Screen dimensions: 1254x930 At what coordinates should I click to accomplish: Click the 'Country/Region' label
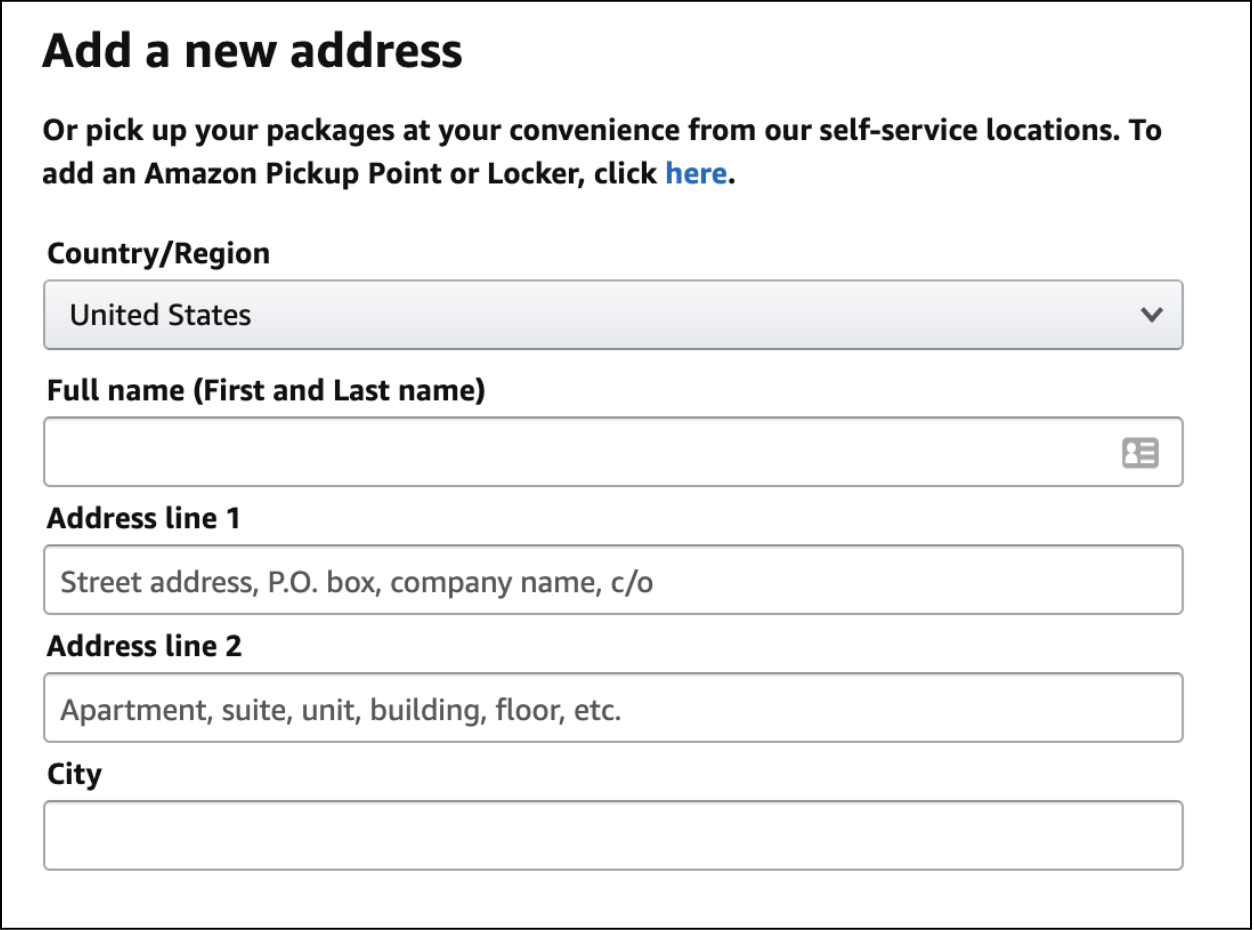click(158, 254)
